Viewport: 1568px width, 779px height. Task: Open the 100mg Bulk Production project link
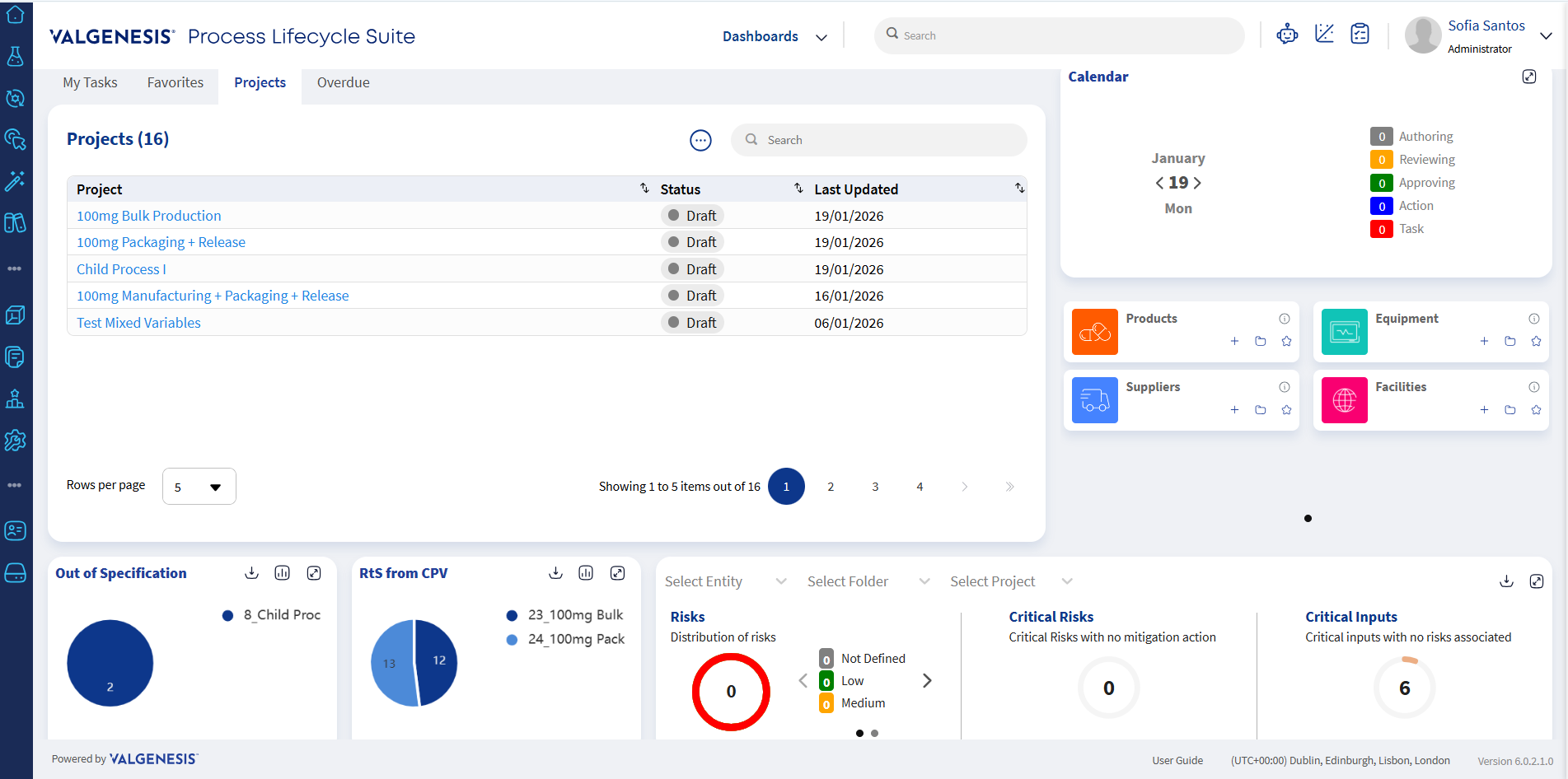(x=148, y=216)
